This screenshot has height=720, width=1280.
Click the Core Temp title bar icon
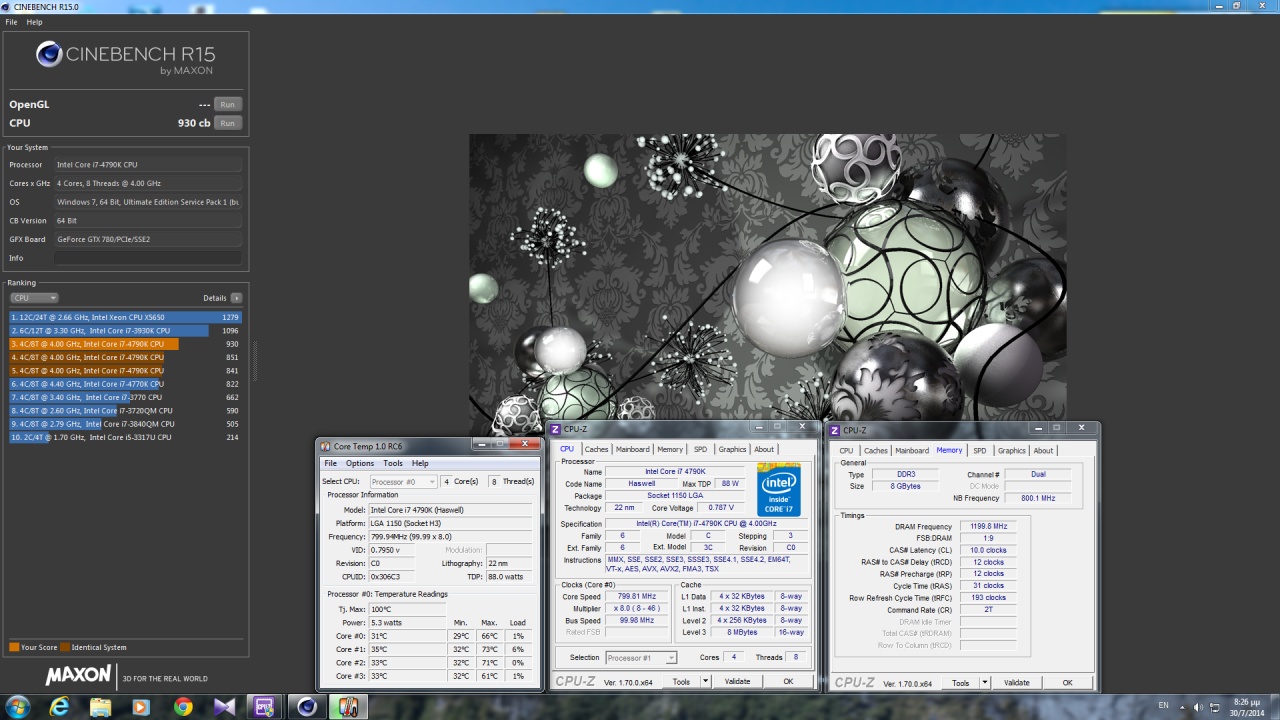(x=325, y=446)
